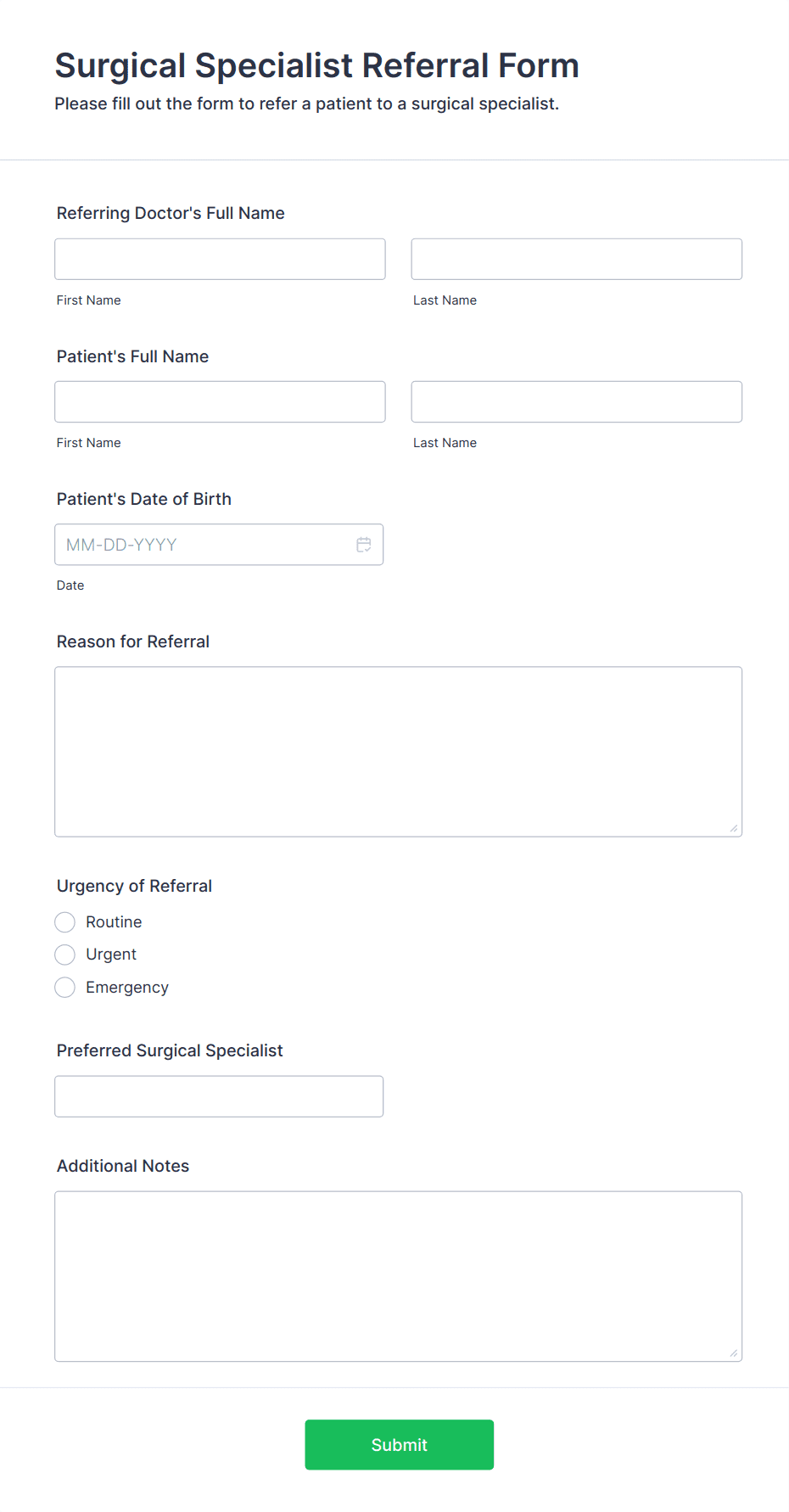789x1512 pixels.
Task: Open the date of birth calendar picker
Action: point(364,545)
